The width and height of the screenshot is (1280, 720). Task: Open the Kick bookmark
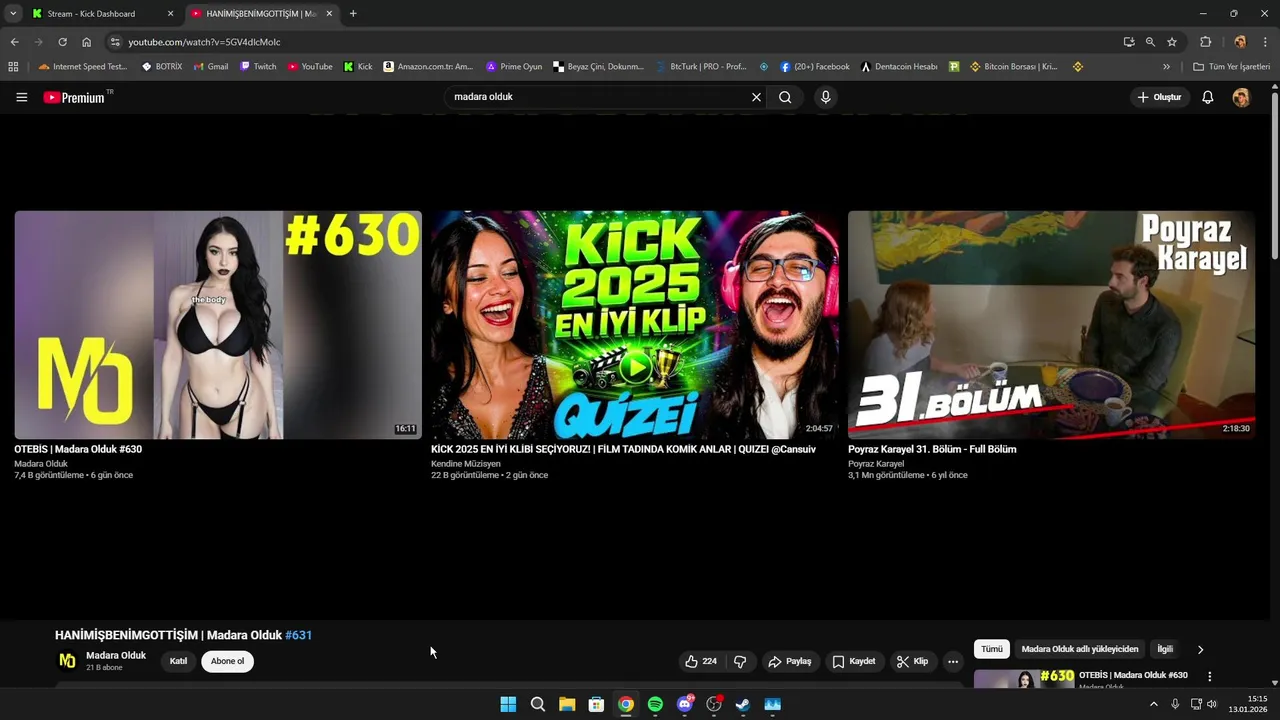click(x=358, y=67)
